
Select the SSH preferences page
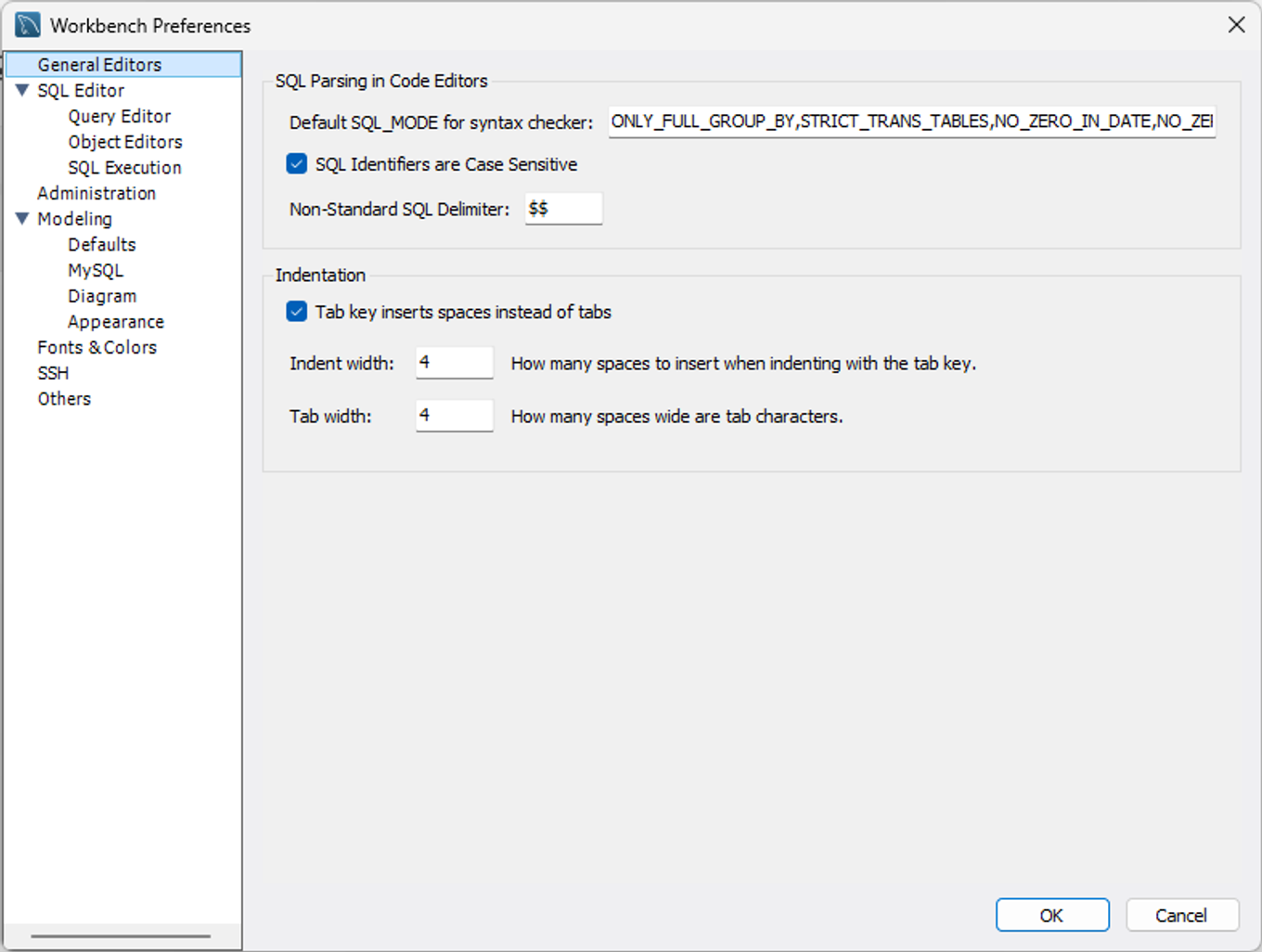53,373
